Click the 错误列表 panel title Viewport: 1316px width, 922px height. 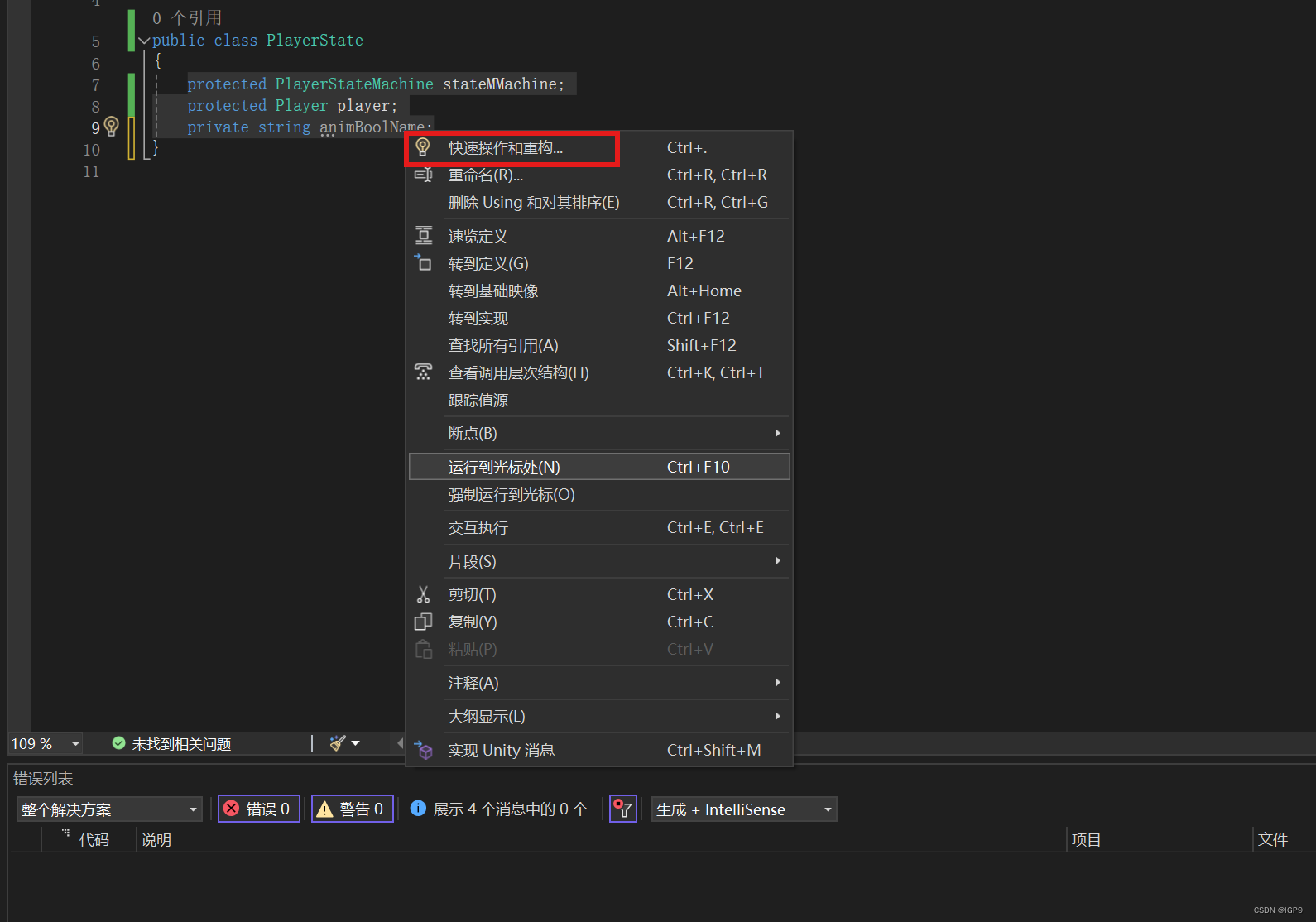point(43,779)
